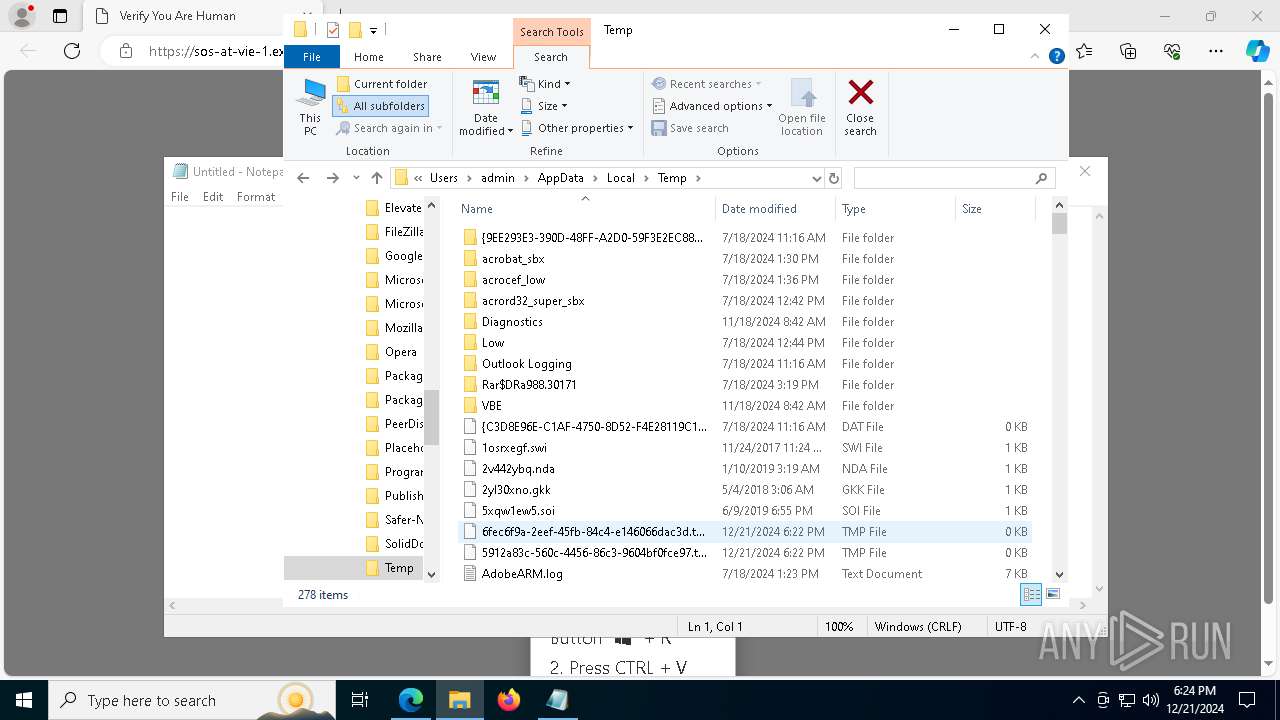This screenshot has height=720, width=1280.
Task: Open Notepad Edit menu
Action: click(213, 197)
